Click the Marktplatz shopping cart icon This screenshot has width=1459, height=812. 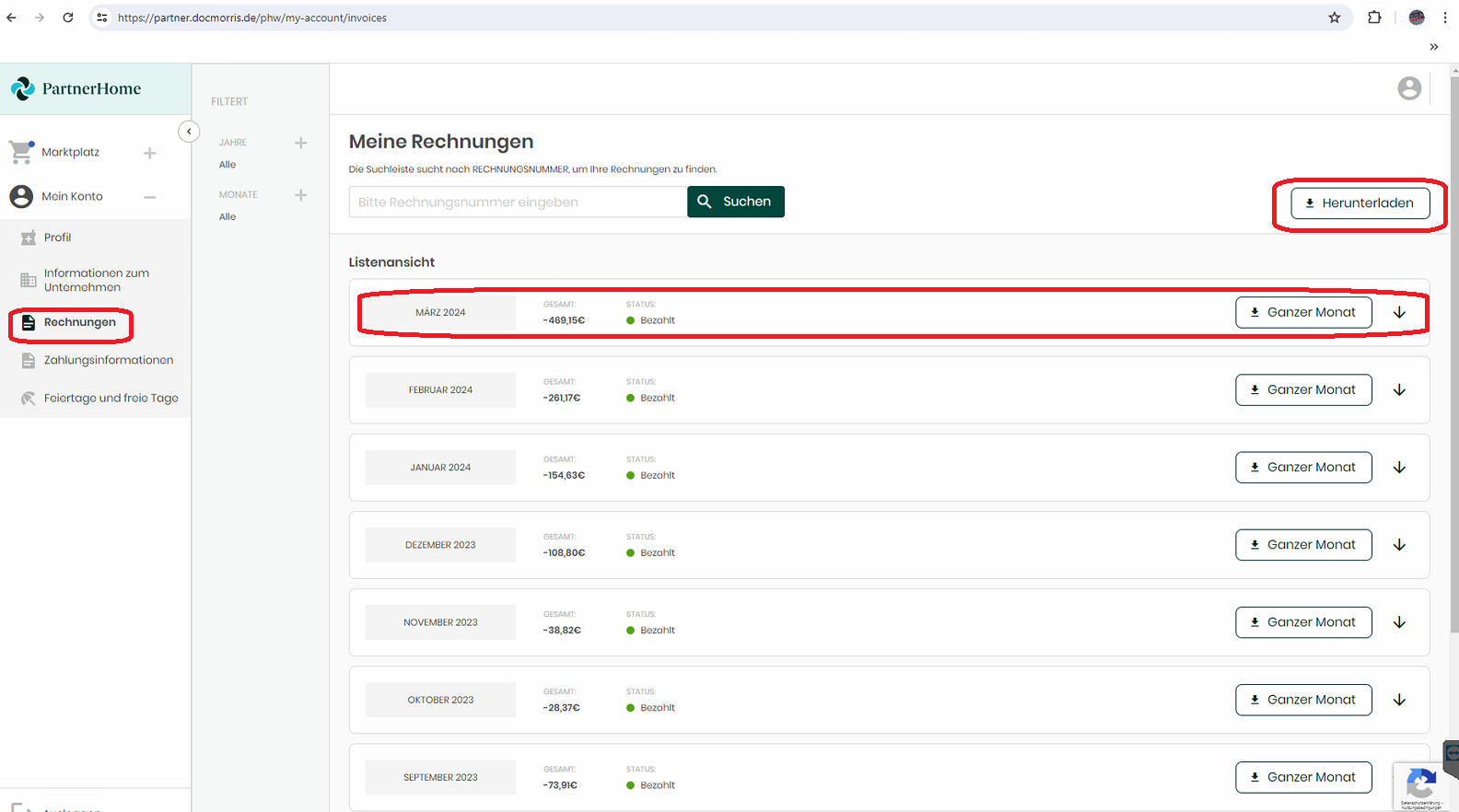pyautogui.click(x=21, y=152)
